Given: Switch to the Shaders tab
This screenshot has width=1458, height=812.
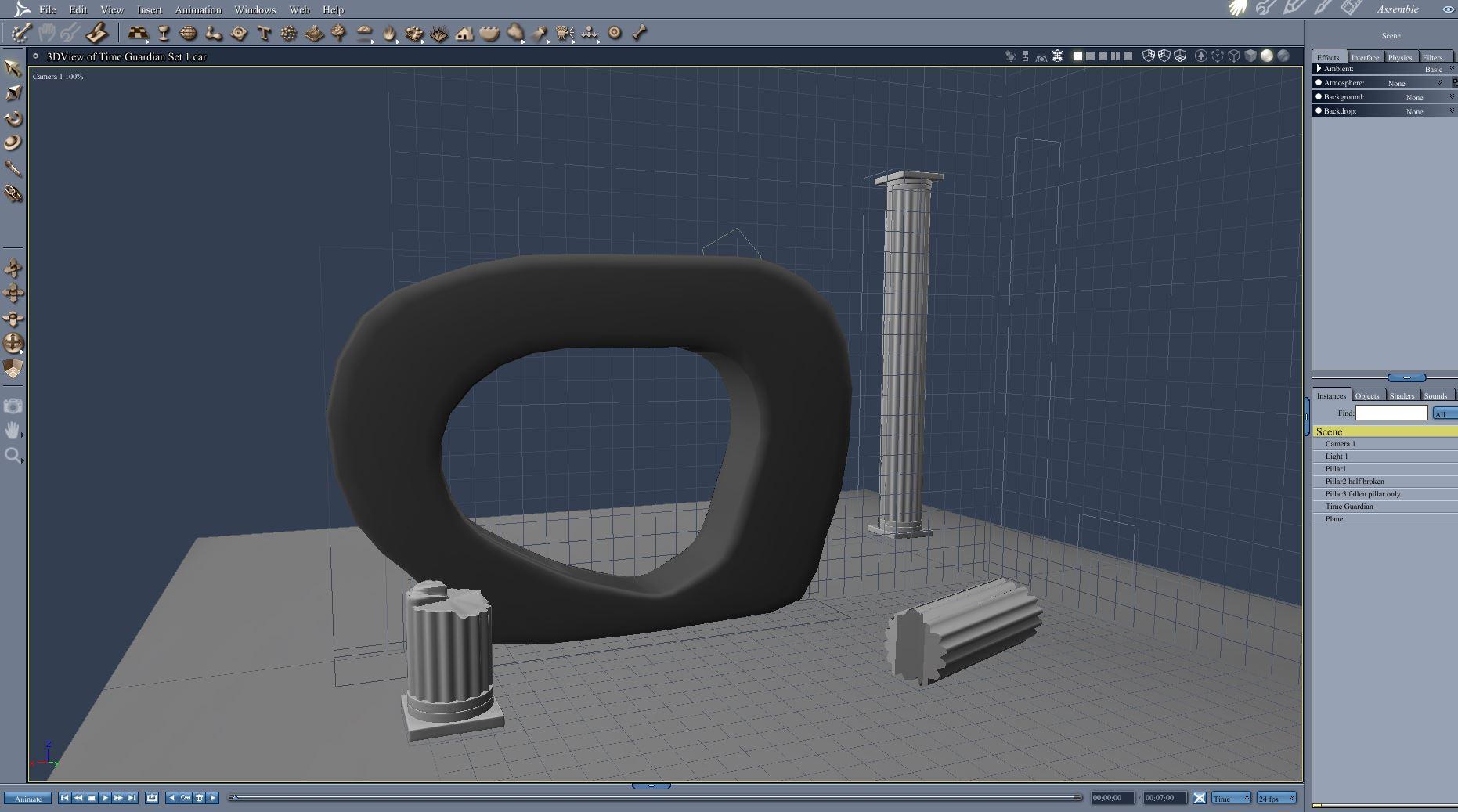Looking at the screenshot, I should [1402, 395].
